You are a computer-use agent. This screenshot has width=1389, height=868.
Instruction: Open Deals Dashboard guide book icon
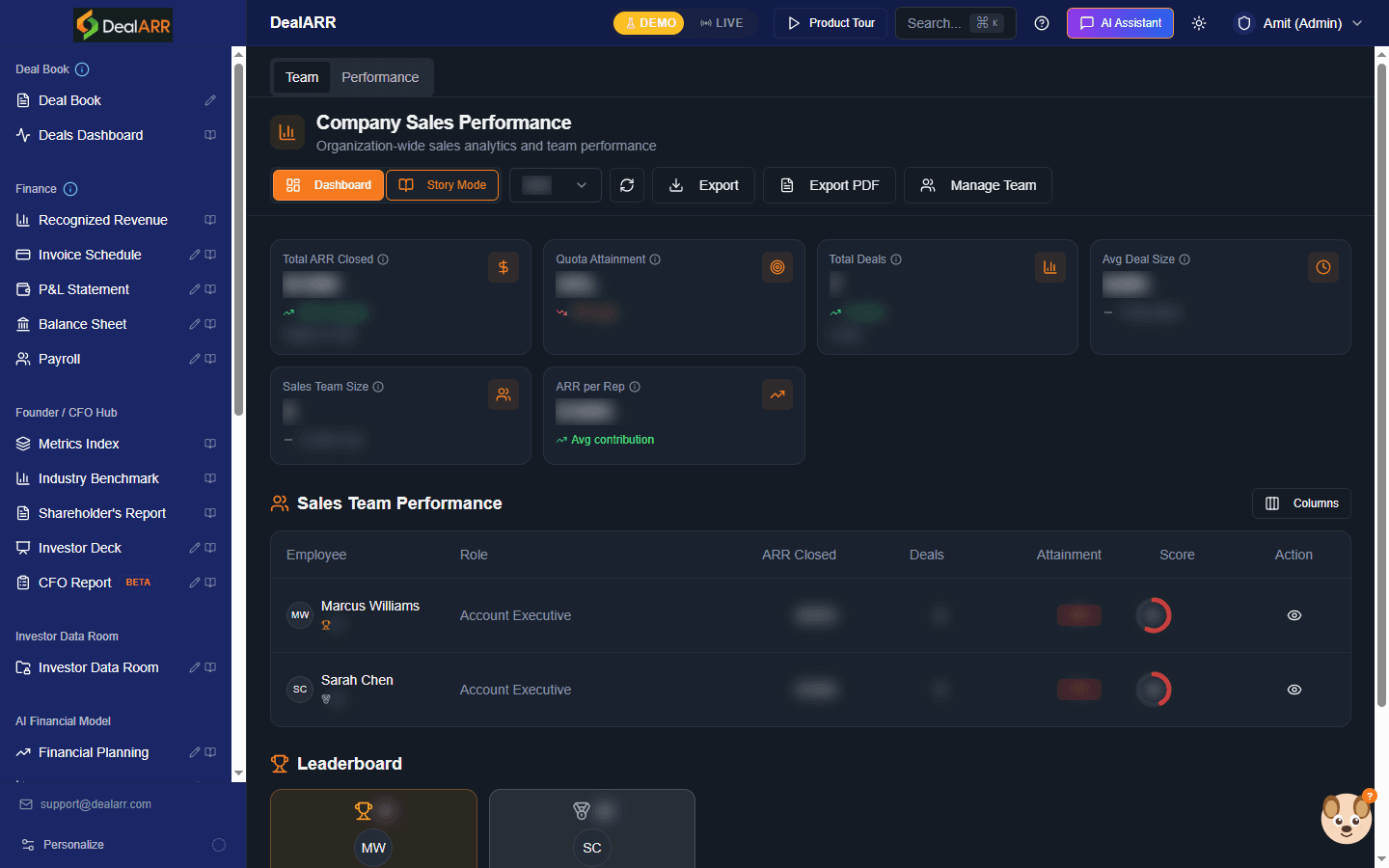pyautogui.click(x=210, y=135)
